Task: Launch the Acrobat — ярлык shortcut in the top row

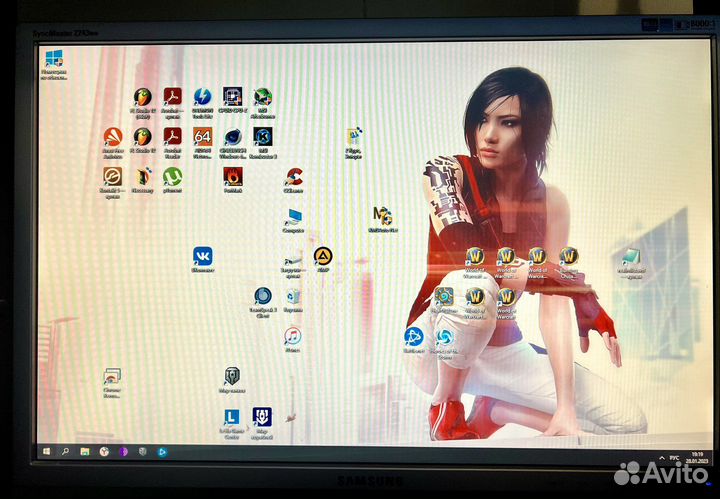Action: click(172, 97)
